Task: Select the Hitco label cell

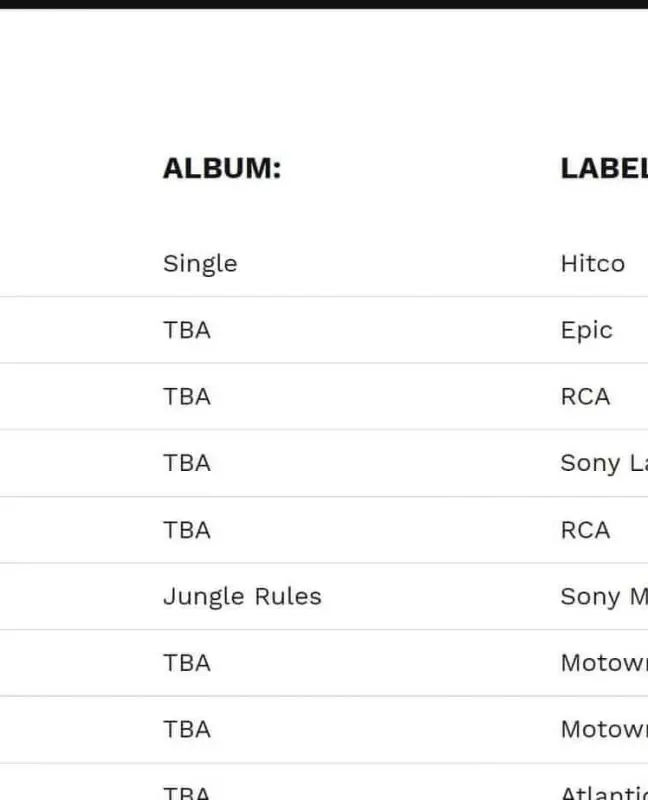Action: [592, 264]
